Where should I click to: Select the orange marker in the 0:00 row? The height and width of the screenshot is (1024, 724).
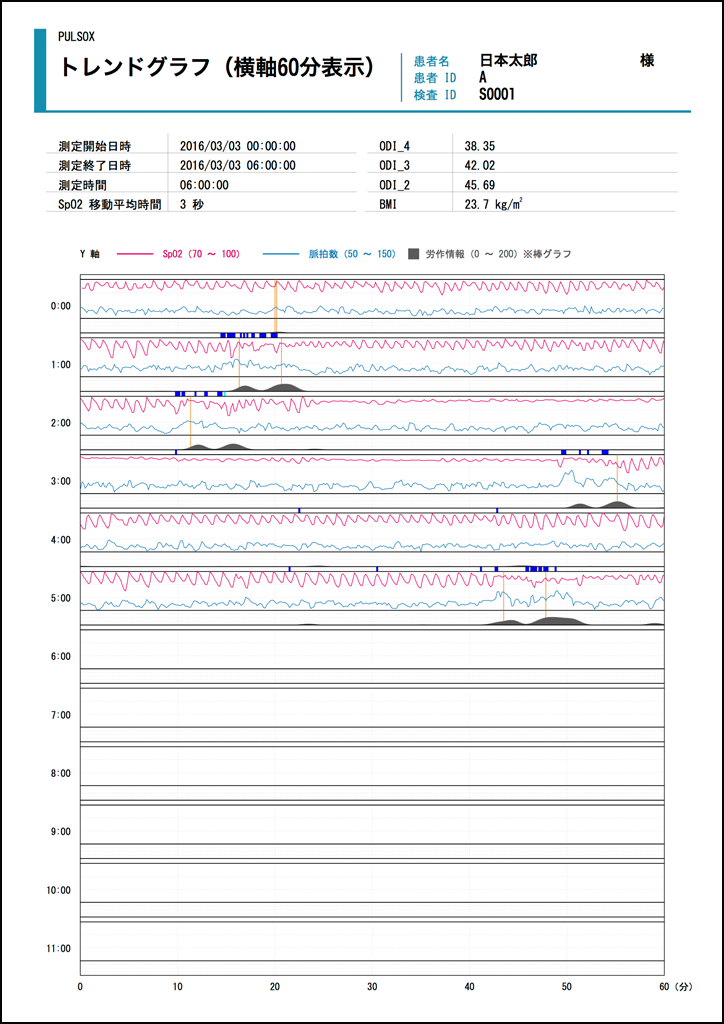click(275, 300)
